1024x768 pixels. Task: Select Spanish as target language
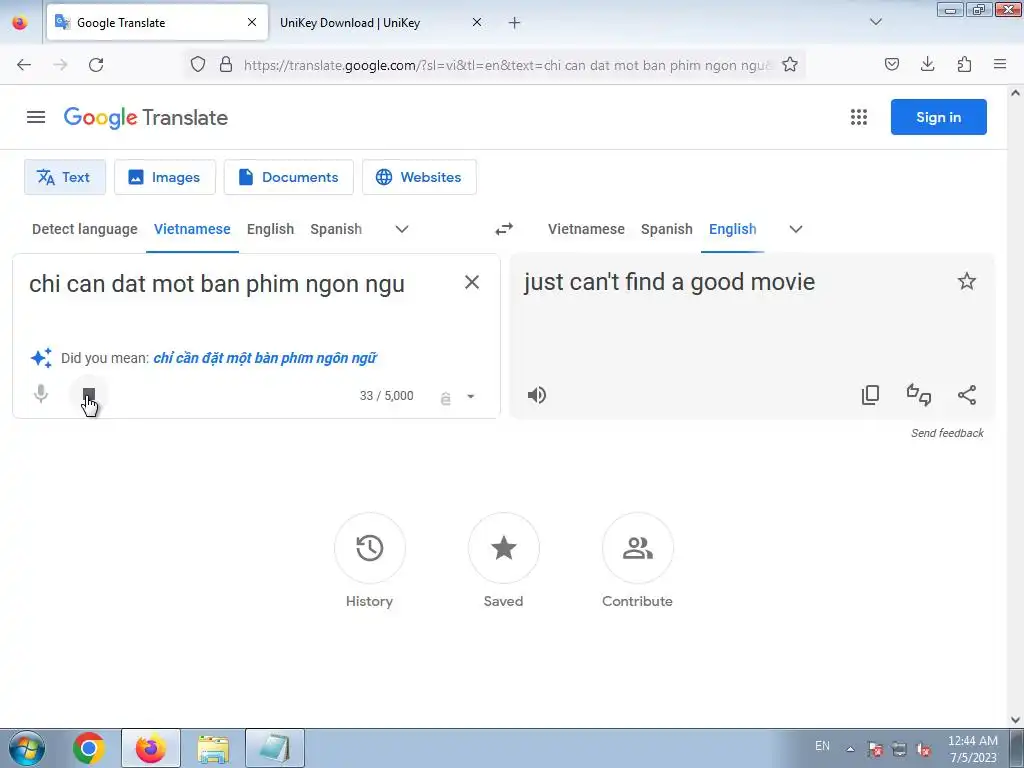(x=667, y=229)
